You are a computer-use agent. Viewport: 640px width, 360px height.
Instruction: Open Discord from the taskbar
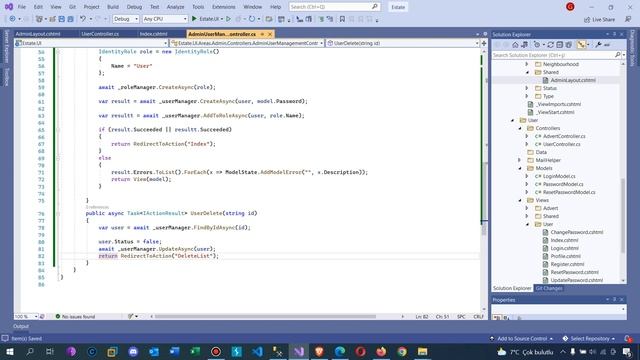(133, 351)
